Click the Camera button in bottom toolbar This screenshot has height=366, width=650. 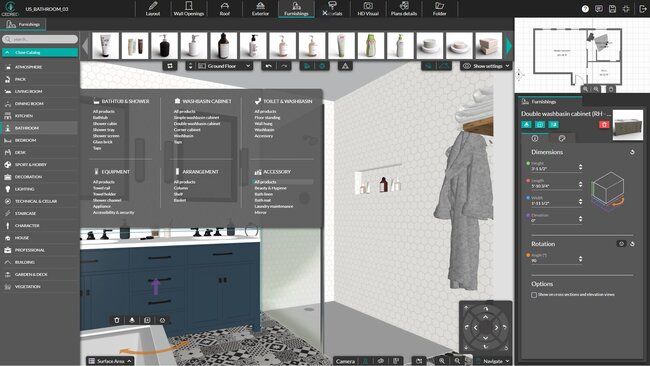[x=345, y=361]
